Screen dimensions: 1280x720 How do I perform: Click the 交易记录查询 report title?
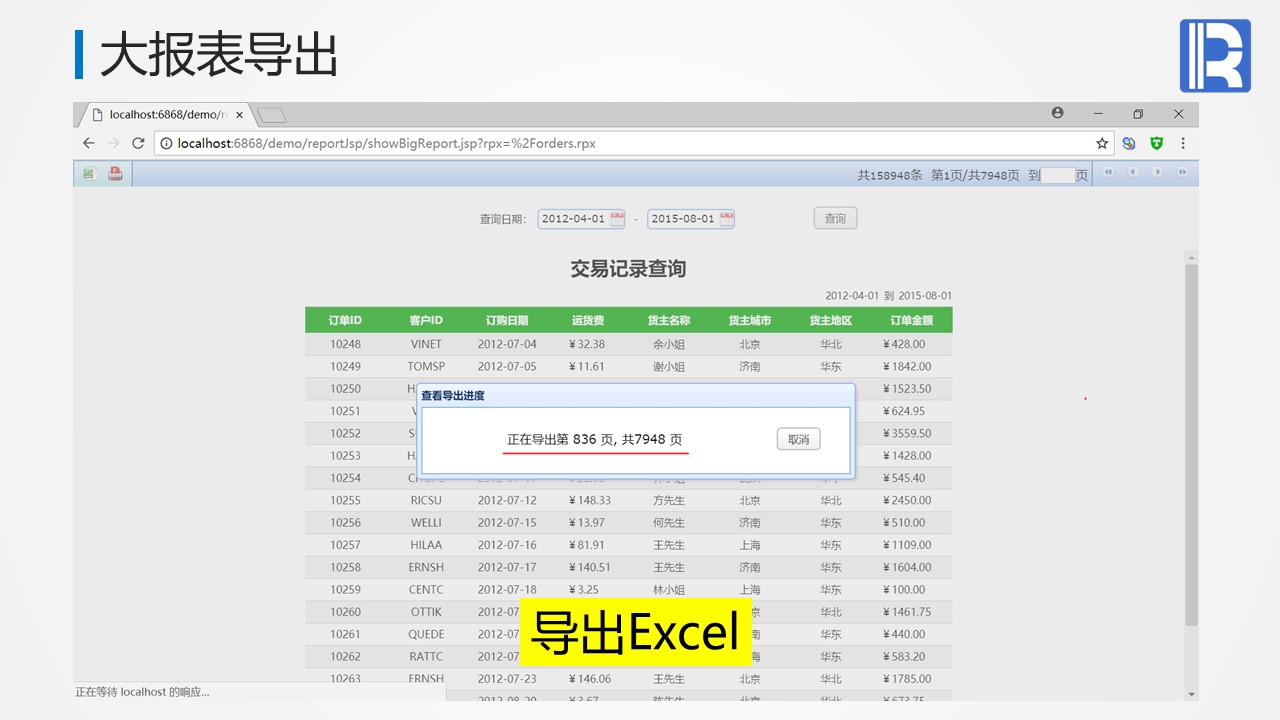(x=628, y=269)
